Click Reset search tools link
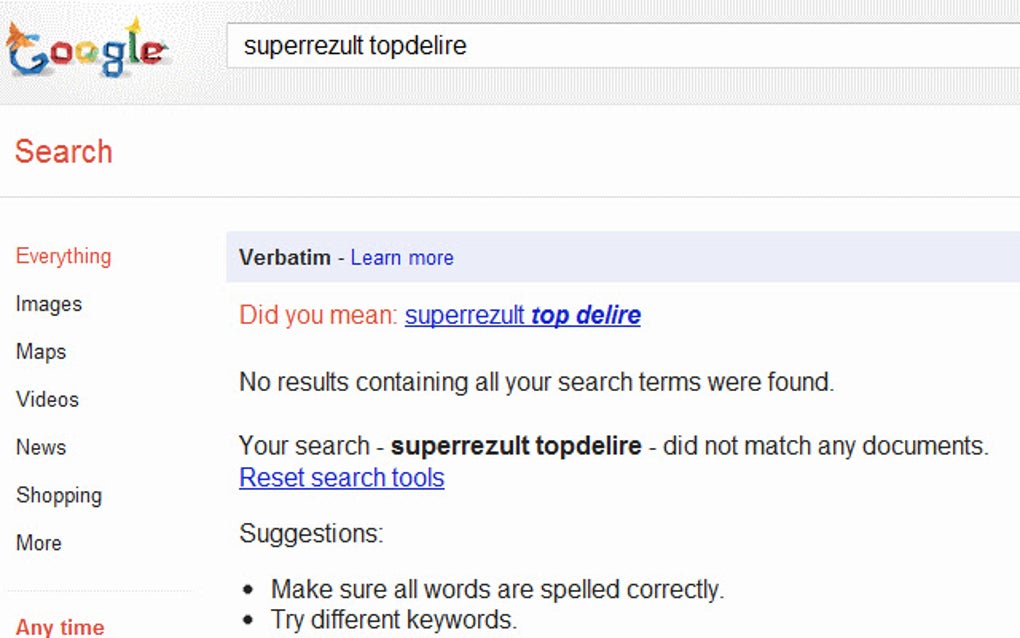1020x638 pixels. (342, 478)
